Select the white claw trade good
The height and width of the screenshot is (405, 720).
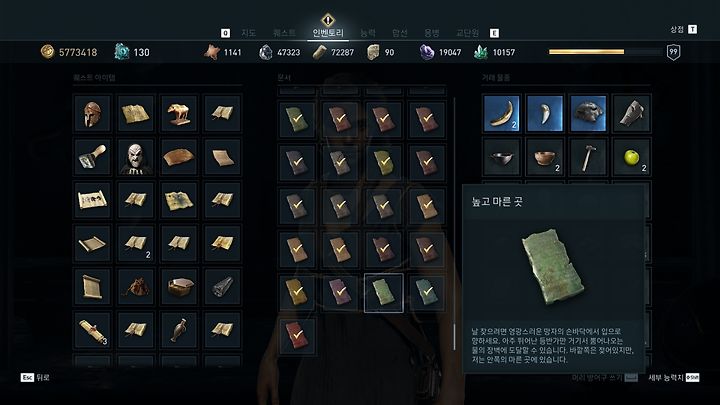545,114
